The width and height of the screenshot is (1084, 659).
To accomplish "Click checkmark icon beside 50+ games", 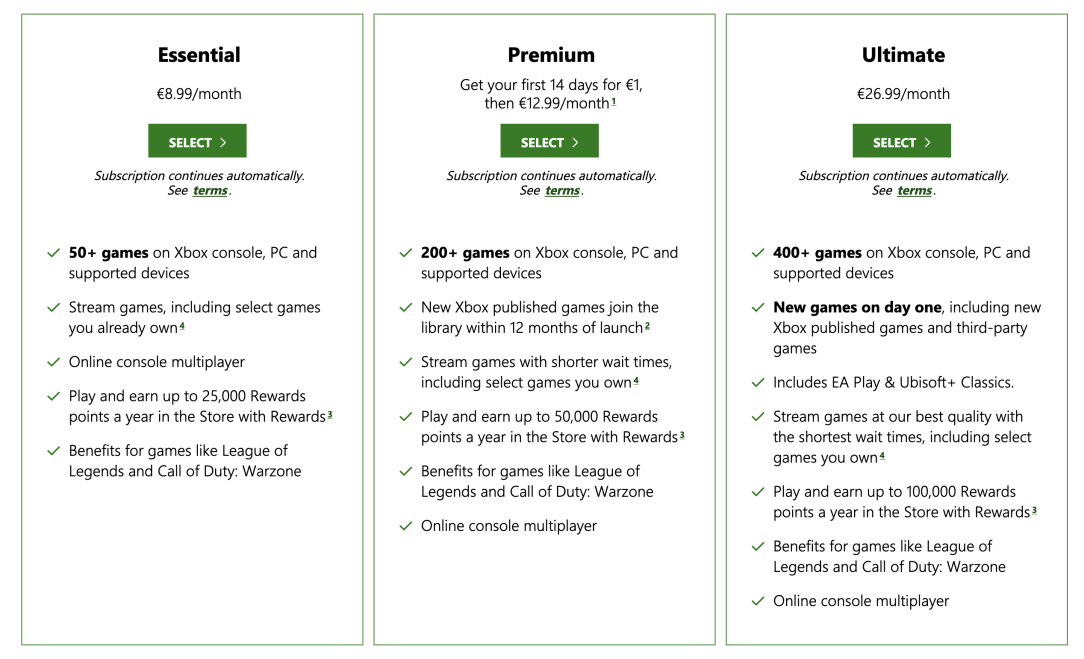I will [x=53, y=253].
